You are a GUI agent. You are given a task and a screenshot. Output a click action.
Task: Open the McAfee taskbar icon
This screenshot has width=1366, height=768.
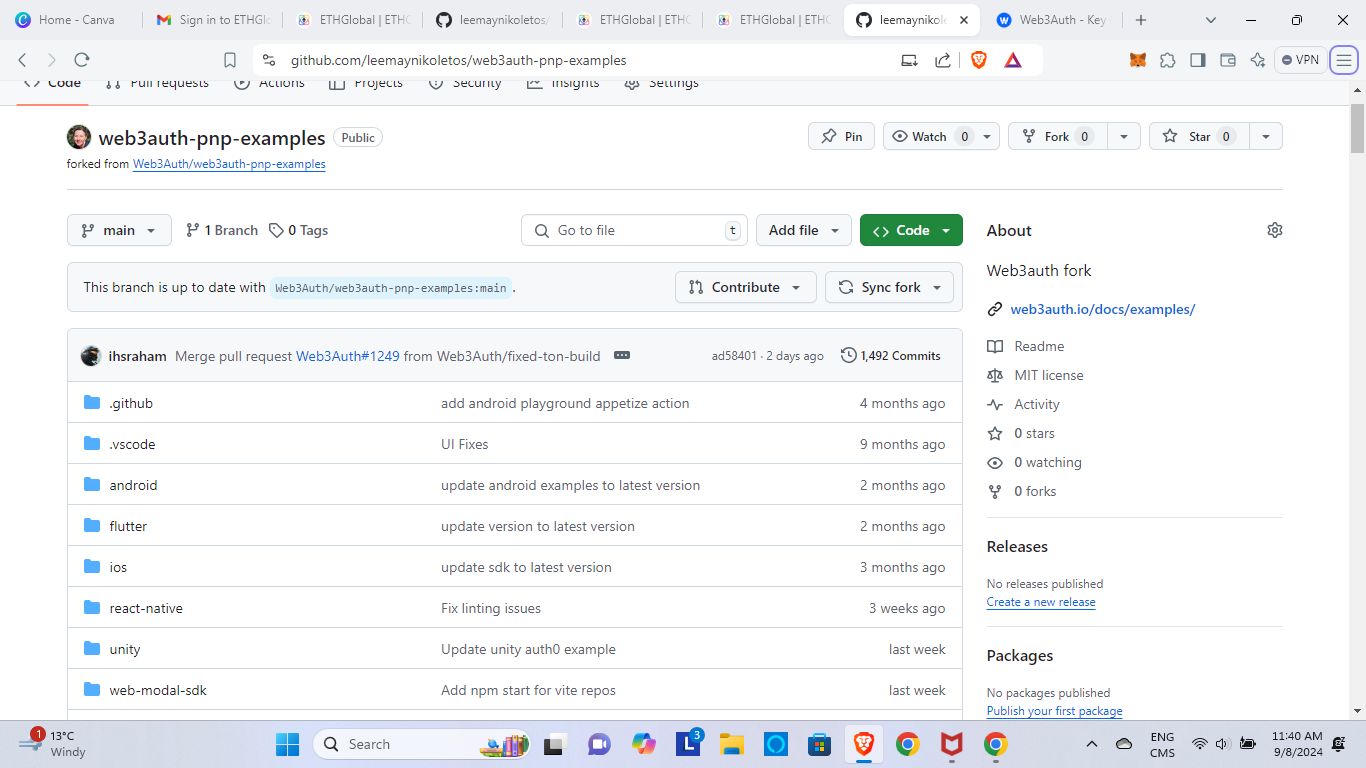pos(951,744)
